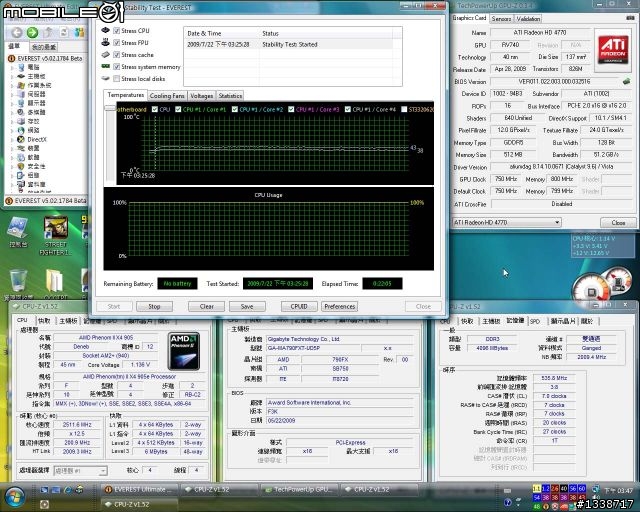Screen dimensions: 640x512
Task: Click the Elapsed Time value field
Action: (382, 283)
